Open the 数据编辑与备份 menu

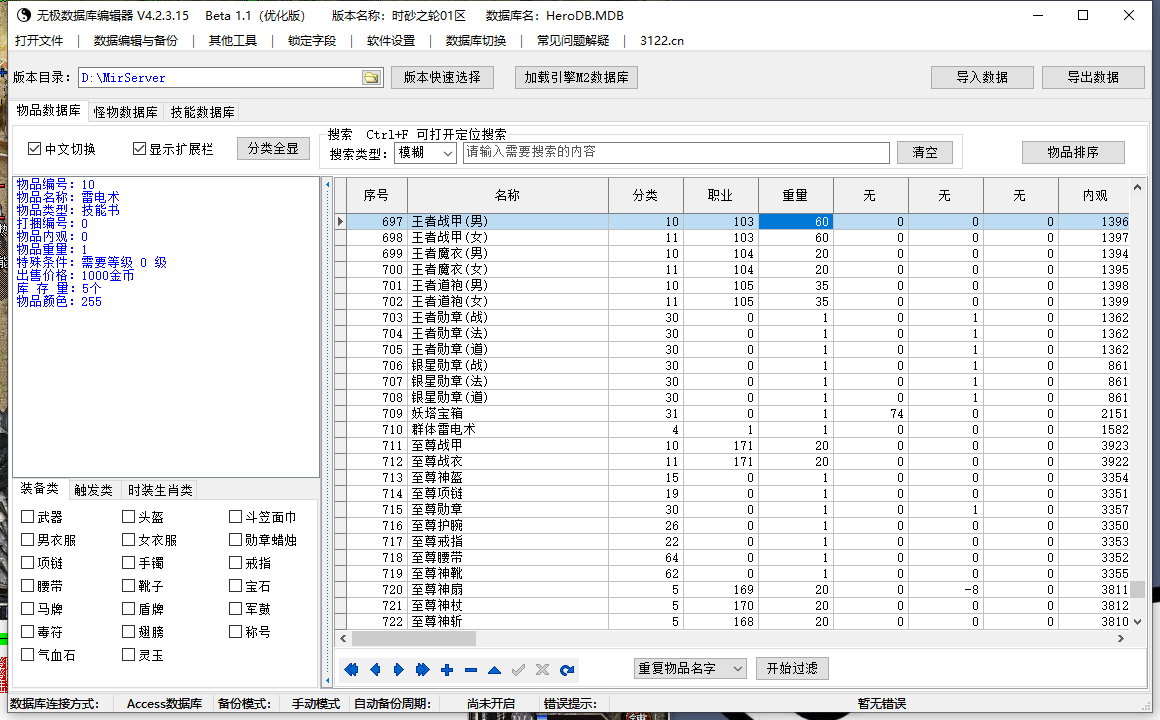[x=136, y=41]
